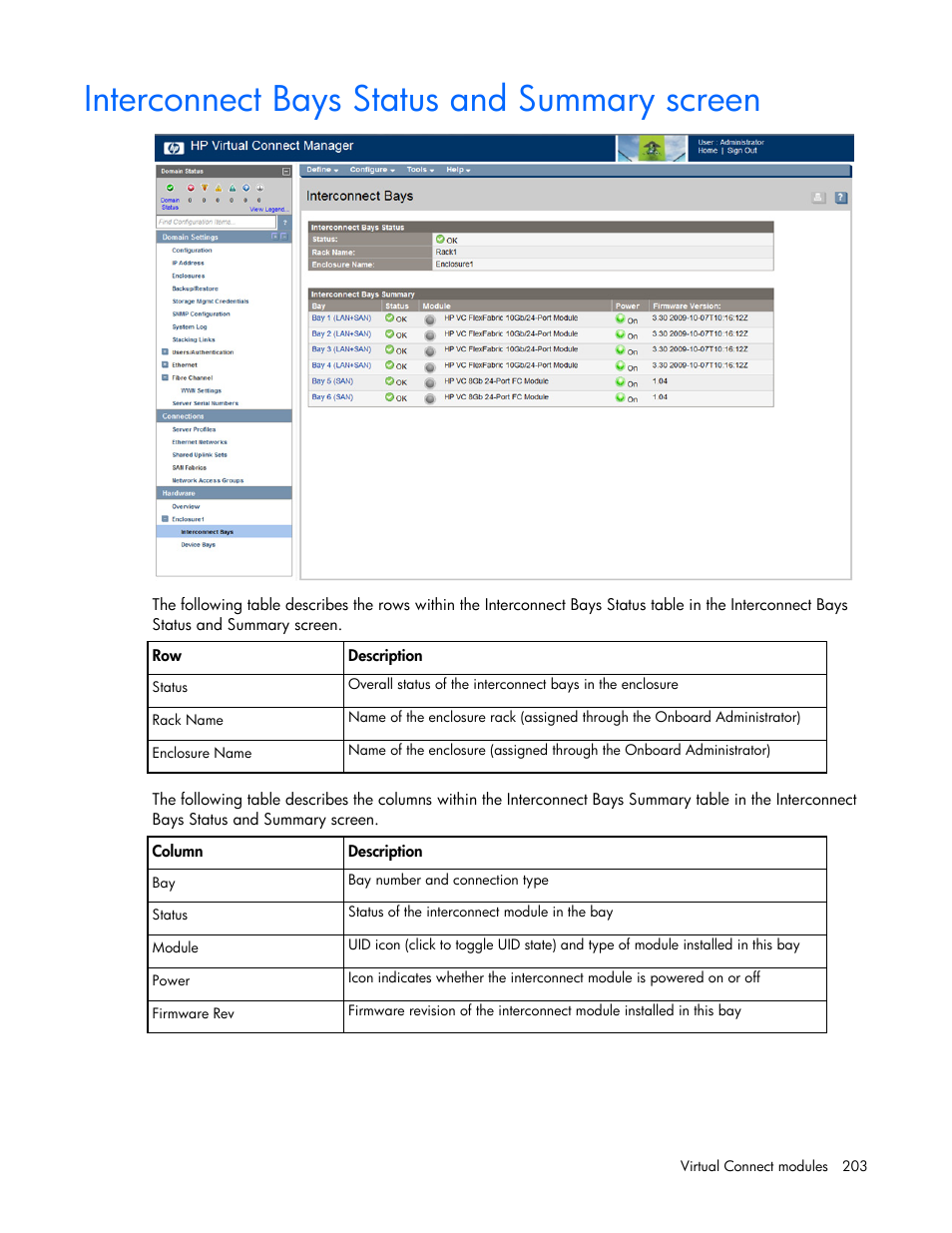Click the overall Status OK icon
Screen dimensions: 952x1233
pos(440,240)
